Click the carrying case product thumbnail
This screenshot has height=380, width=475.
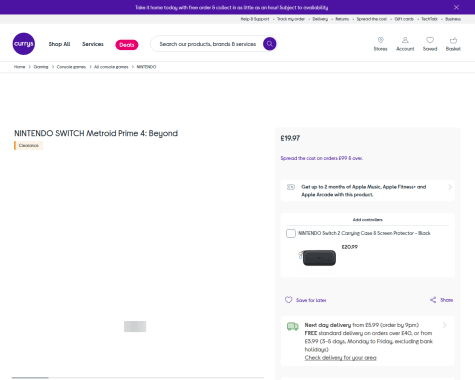pos(317,257)
